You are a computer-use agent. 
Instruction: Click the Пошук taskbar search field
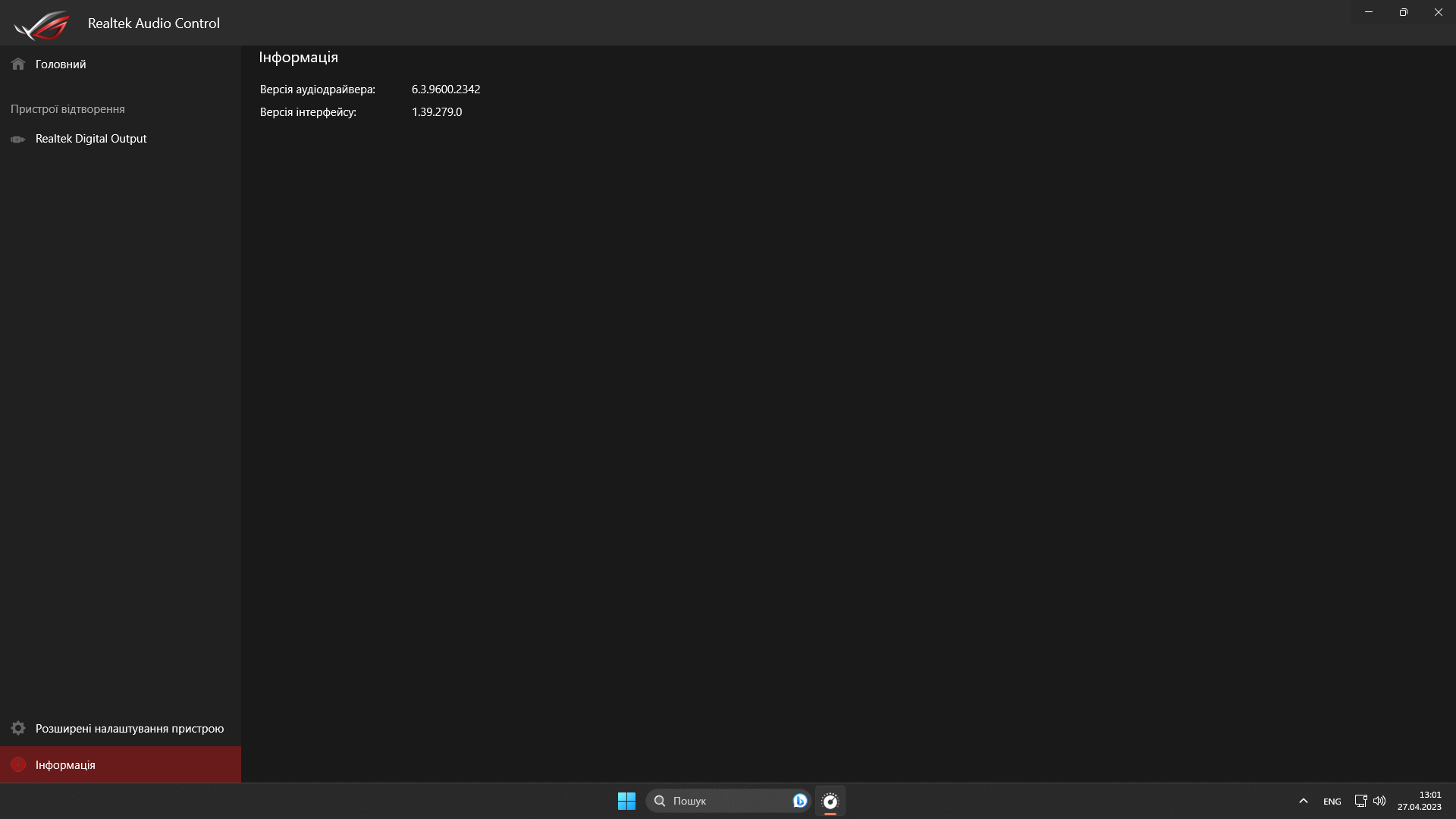click(x=728, y=801)
